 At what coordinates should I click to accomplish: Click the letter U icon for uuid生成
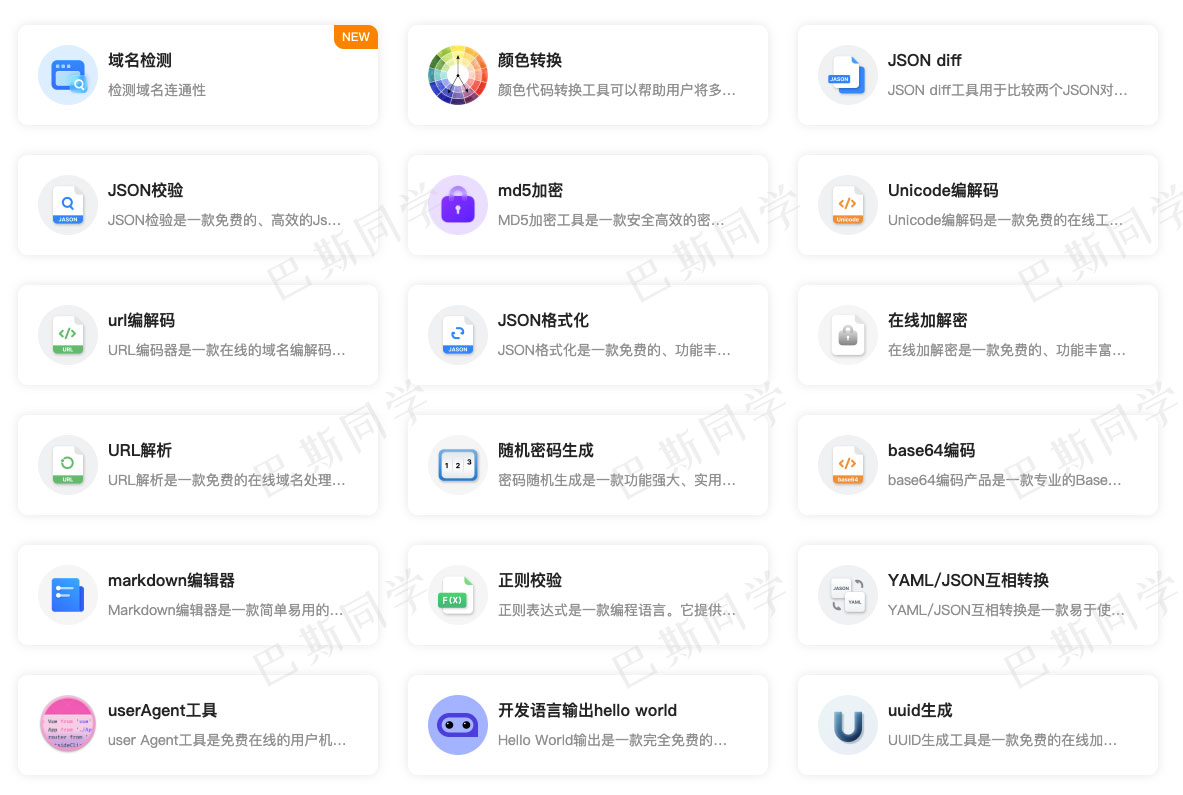click(848, 725)
